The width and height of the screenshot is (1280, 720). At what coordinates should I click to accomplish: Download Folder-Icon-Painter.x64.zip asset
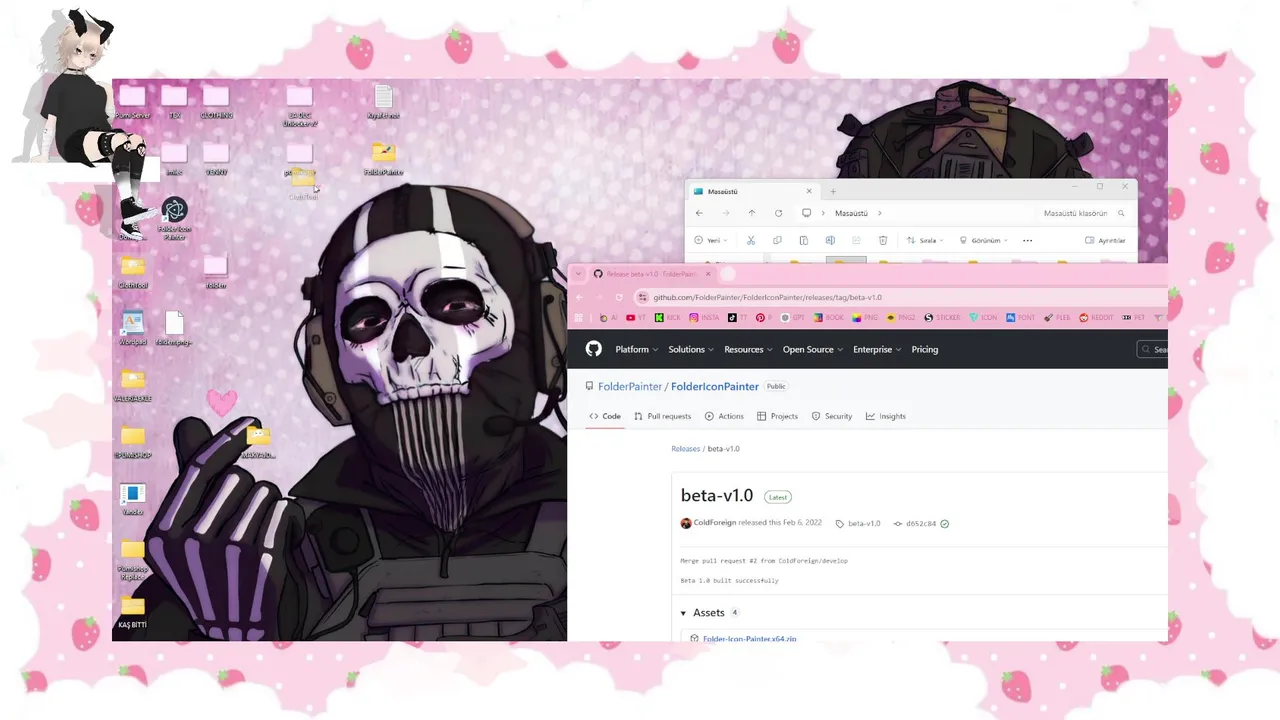point(749,638)
